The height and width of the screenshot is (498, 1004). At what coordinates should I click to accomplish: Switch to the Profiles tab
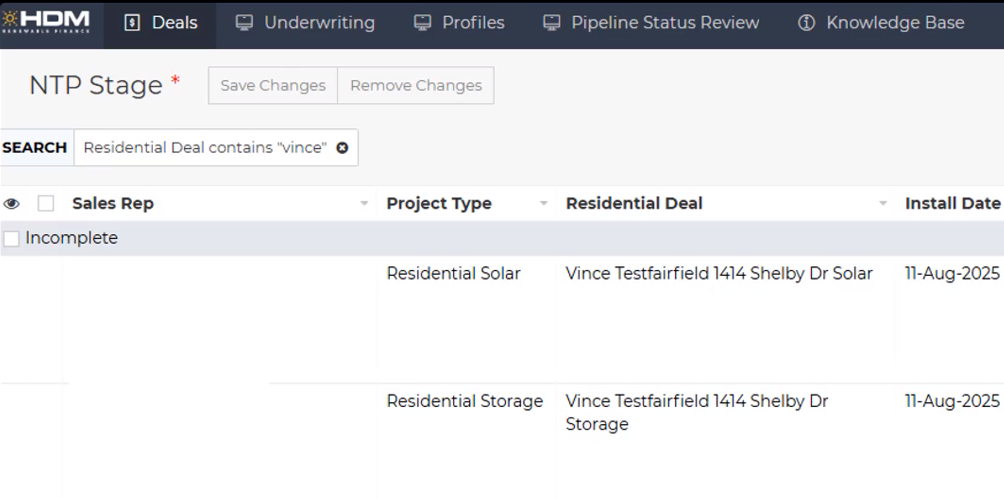[x=459, y=23]
